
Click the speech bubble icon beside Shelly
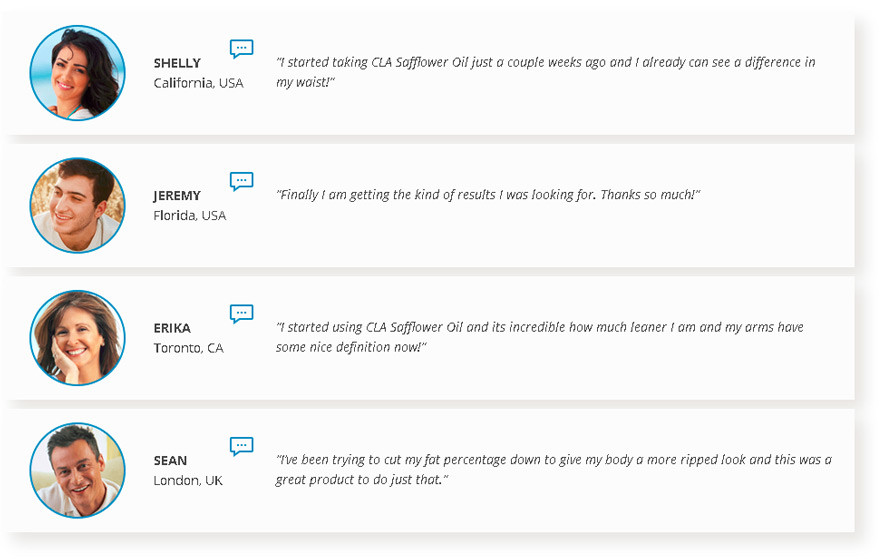tap(241, 48)
